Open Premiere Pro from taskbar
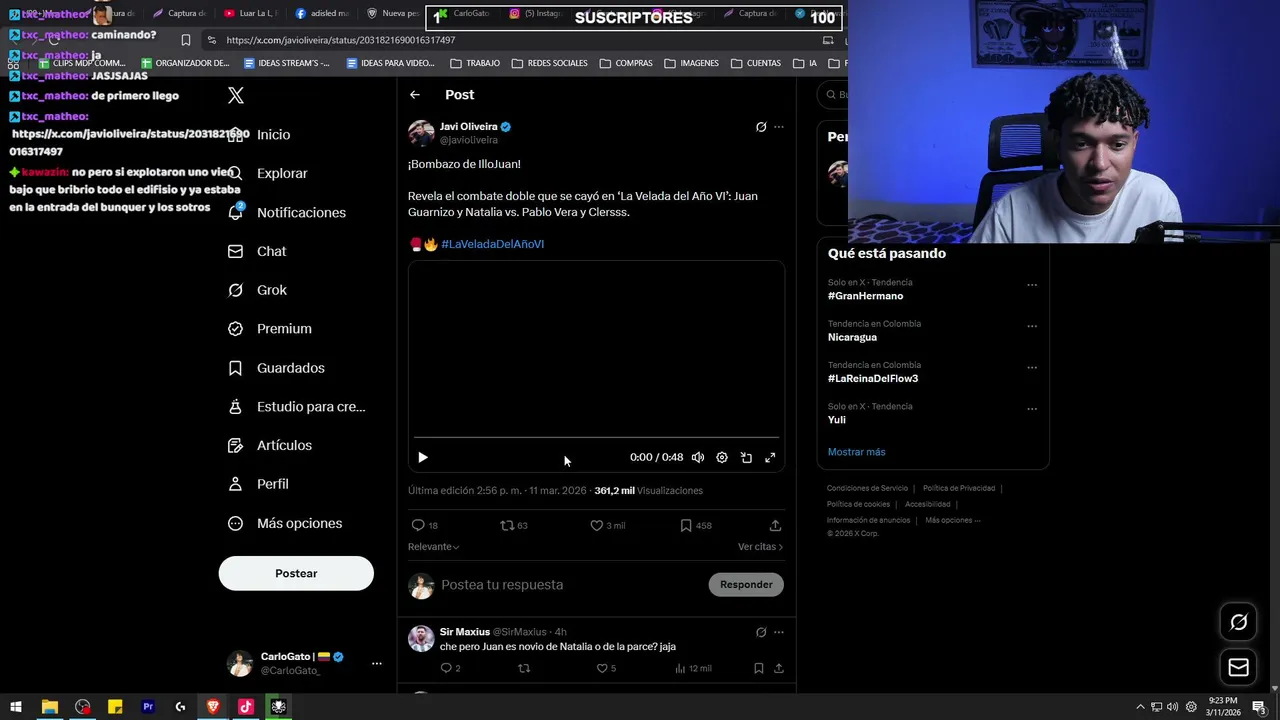This screenshot has width=1280, height=720. coord(148,707)
